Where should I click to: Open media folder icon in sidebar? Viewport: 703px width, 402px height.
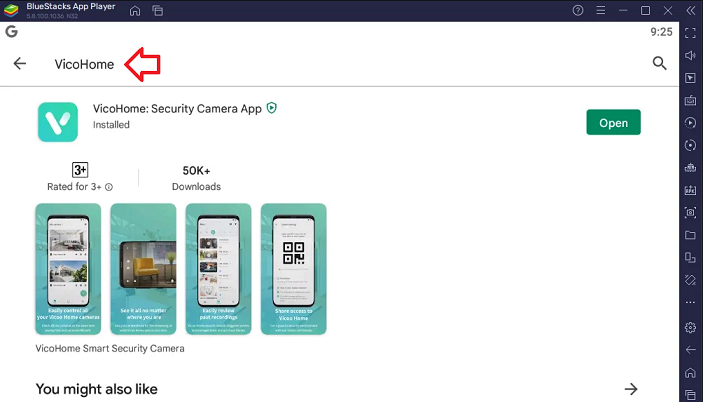(690, 235)
